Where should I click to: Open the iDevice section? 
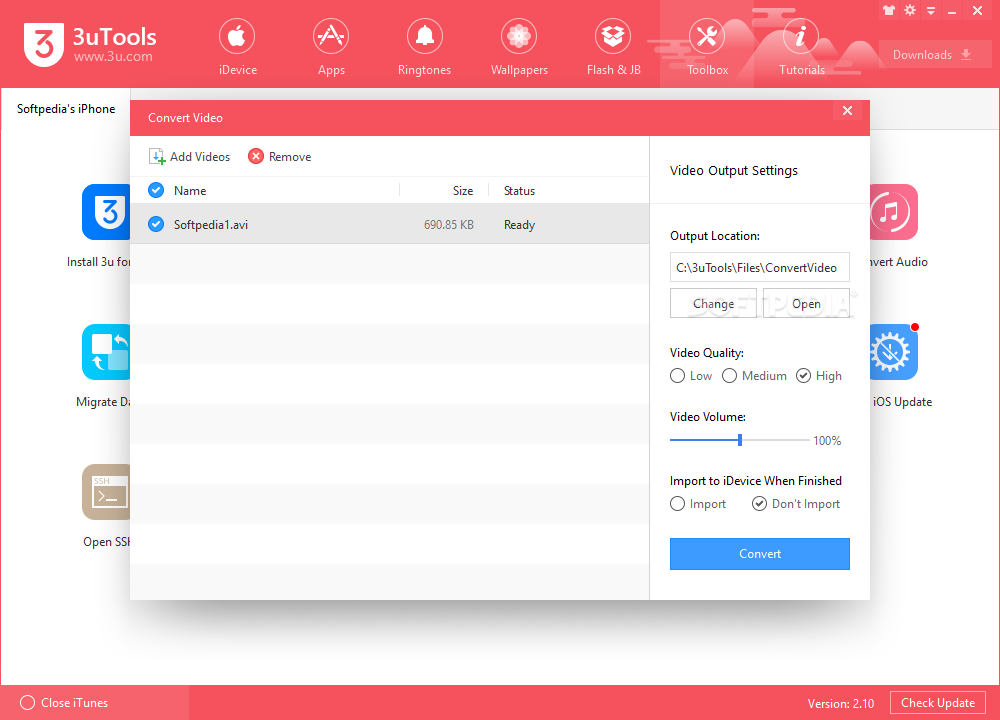[x=237, y=47]
